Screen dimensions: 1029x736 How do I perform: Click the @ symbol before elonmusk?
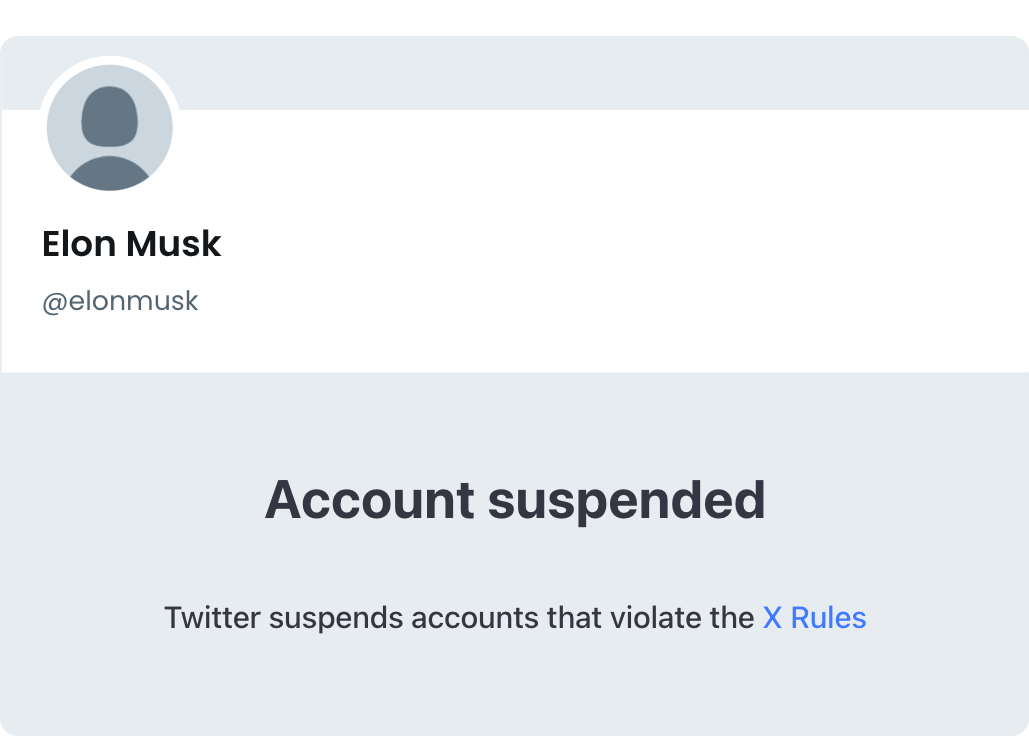(54, 300)
